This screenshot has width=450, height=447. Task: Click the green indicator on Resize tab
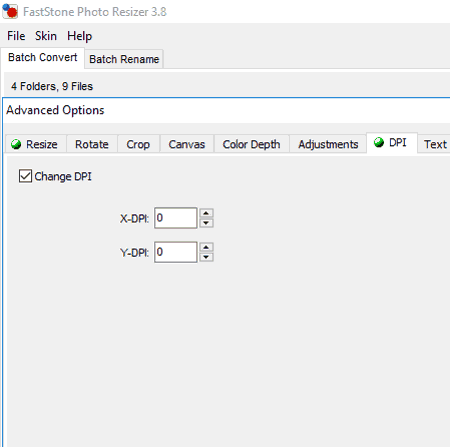coord(16,144)
